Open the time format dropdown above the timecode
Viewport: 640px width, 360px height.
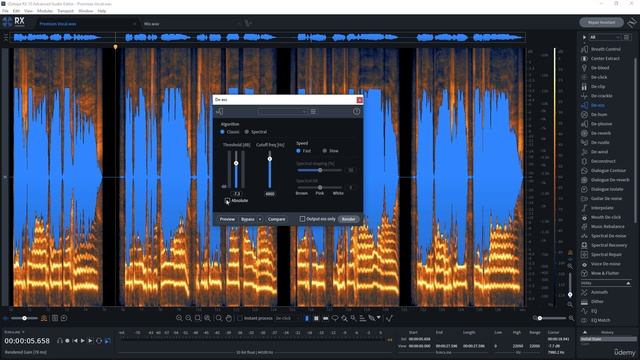coord(14,332)
